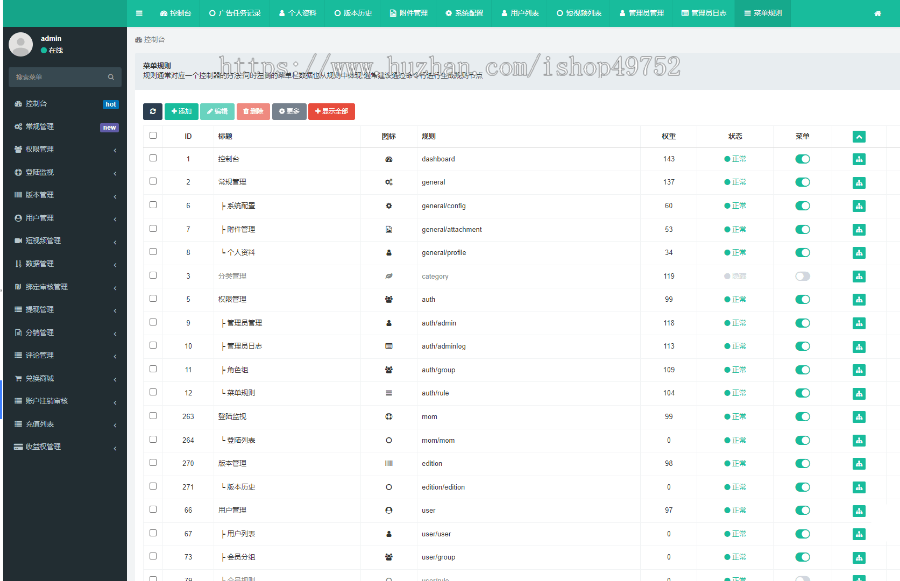The width and height of the screenshot is (900, 581).
Task: Switch to the 控制台 top tab
Action: [x=176, y=13]
